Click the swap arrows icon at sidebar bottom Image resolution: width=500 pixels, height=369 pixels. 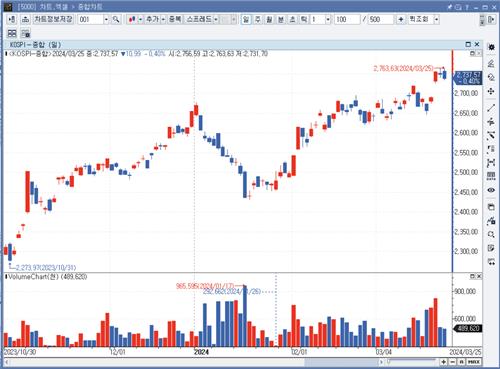(491, 262)
